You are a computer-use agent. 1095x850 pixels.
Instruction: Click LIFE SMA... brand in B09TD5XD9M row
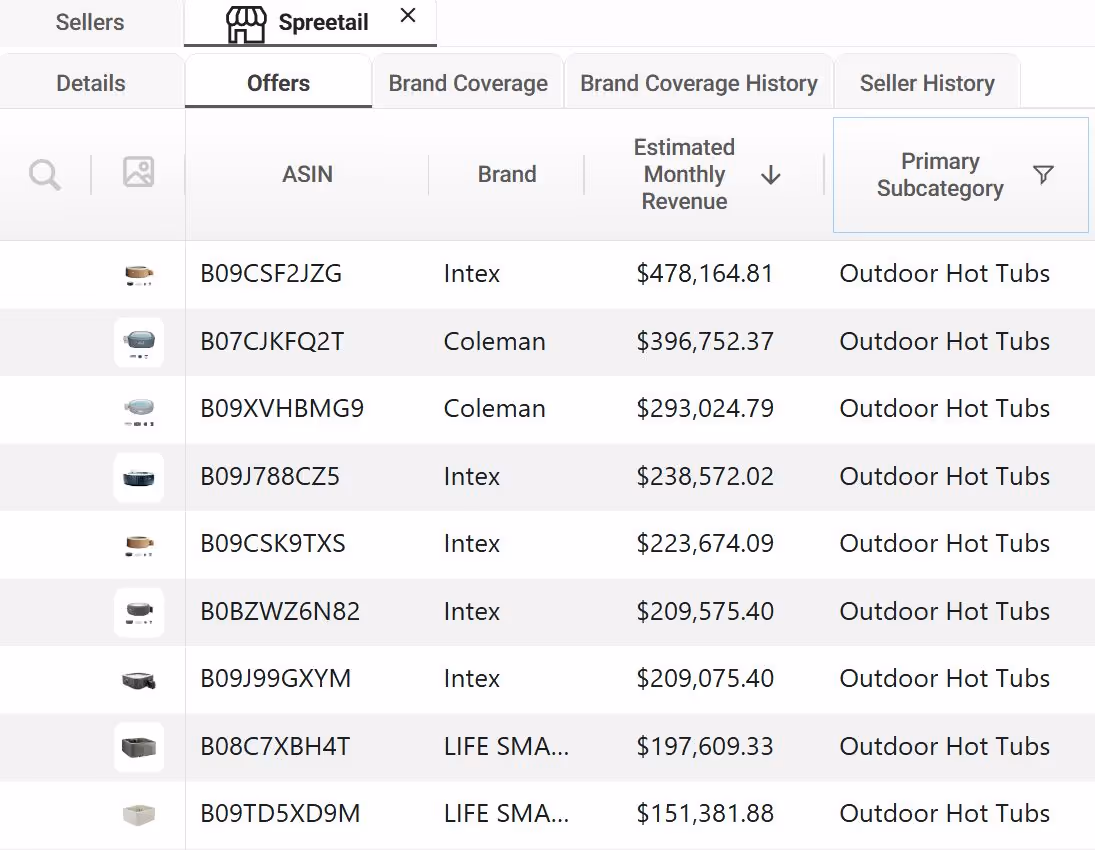506,814
